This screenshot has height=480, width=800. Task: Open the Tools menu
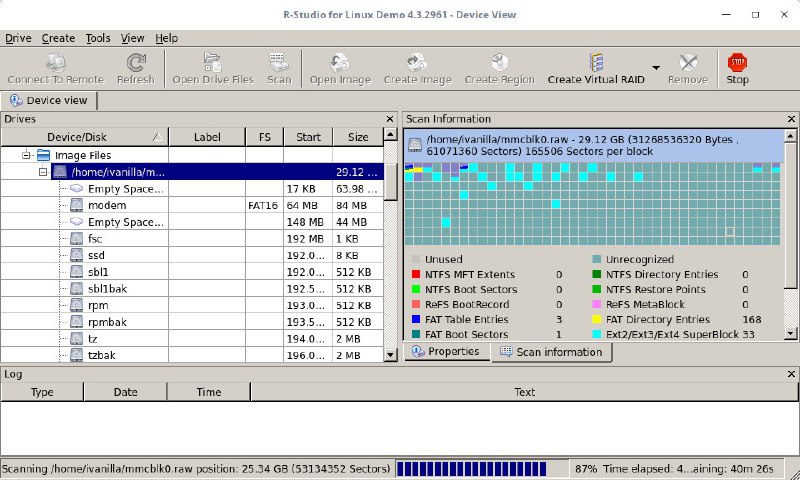point(98,38)
